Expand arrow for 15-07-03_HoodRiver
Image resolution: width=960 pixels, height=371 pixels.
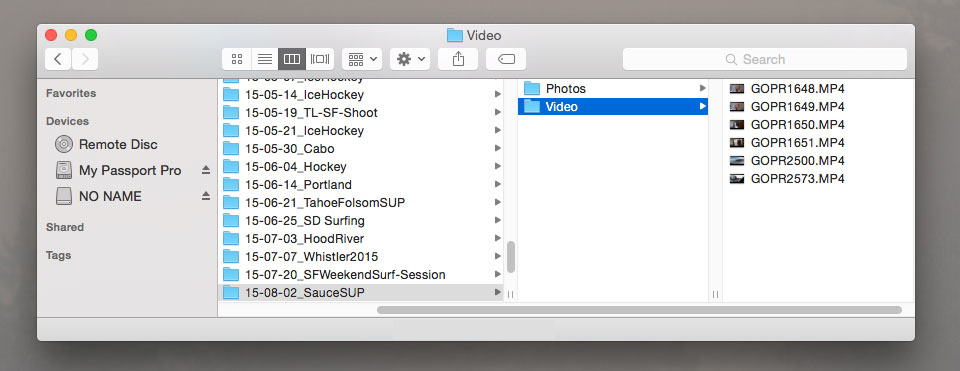tap(497, 238)
